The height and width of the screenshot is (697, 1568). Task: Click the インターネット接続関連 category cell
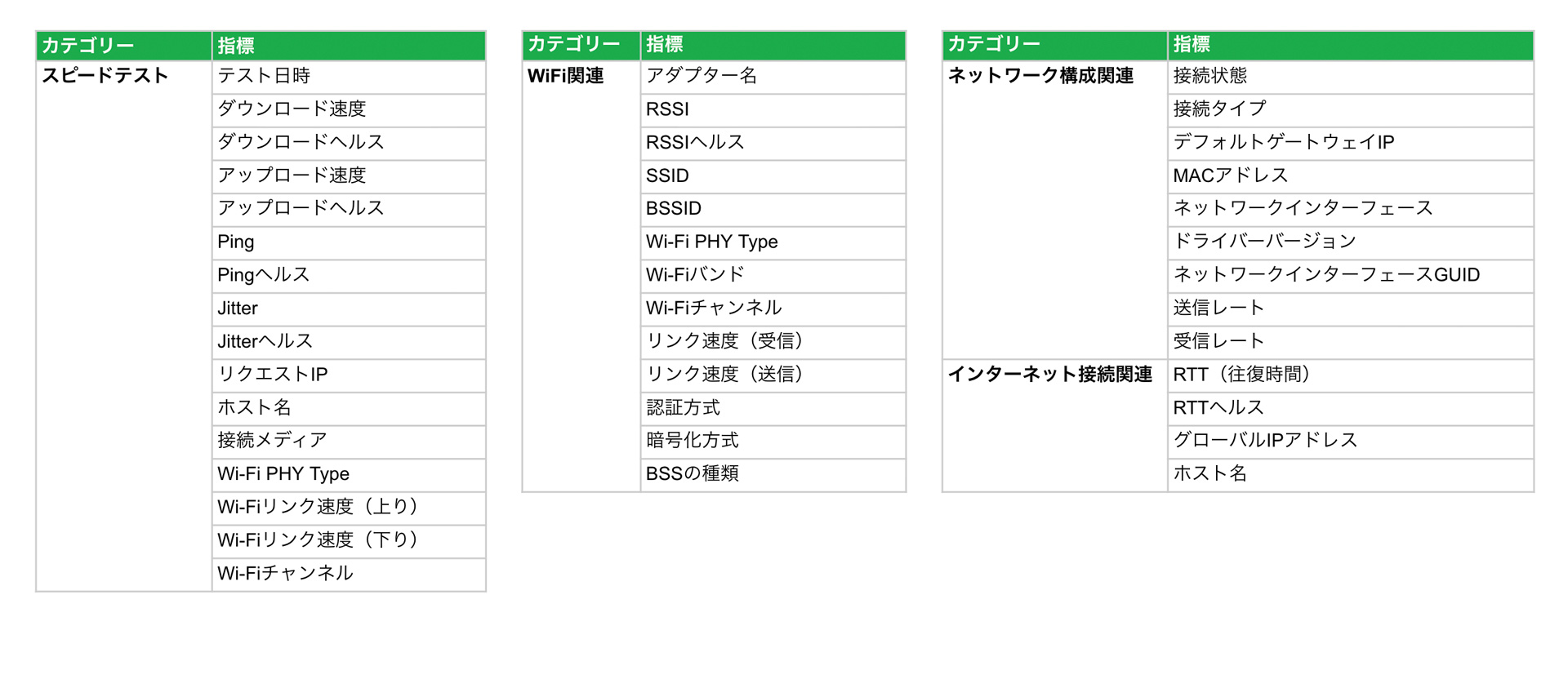[x=1049, y=375]
